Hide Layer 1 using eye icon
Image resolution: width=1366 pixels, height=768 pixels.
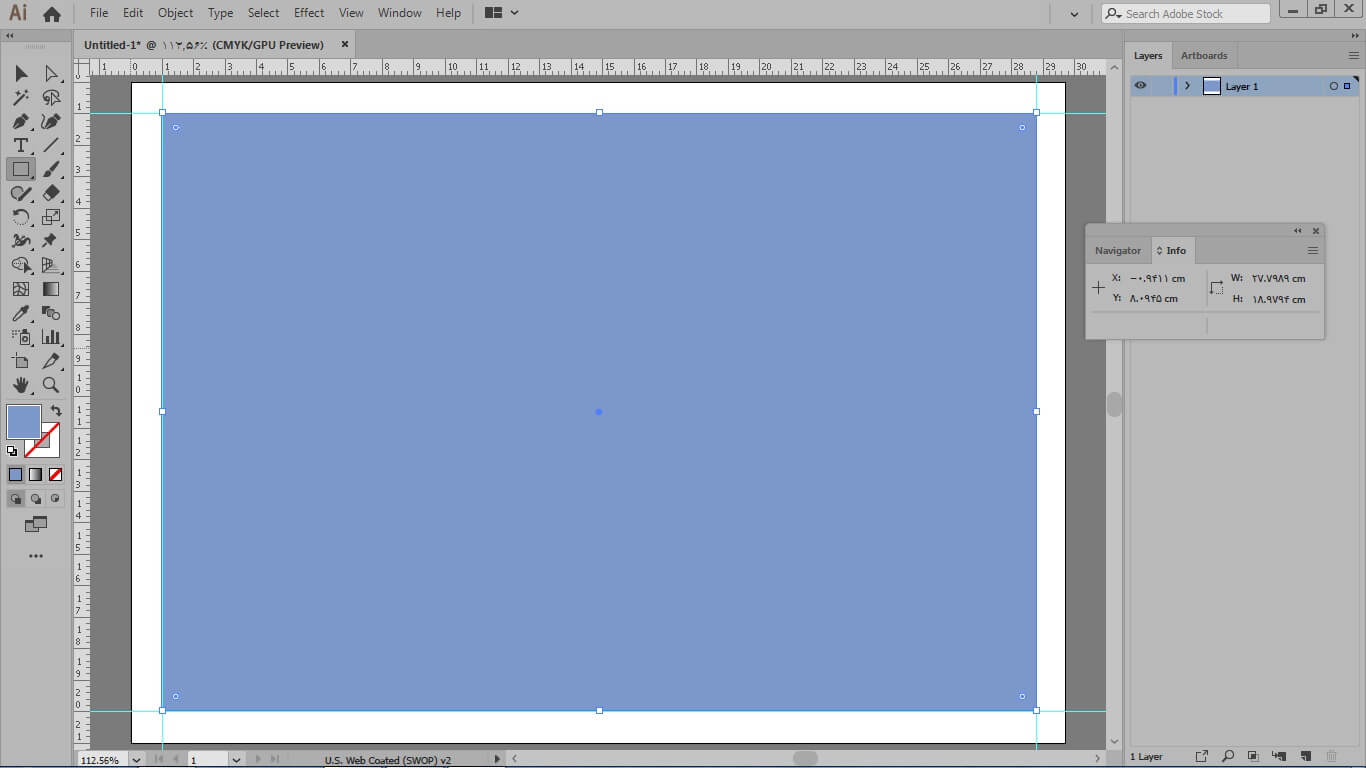click(x=1140, y=86)
